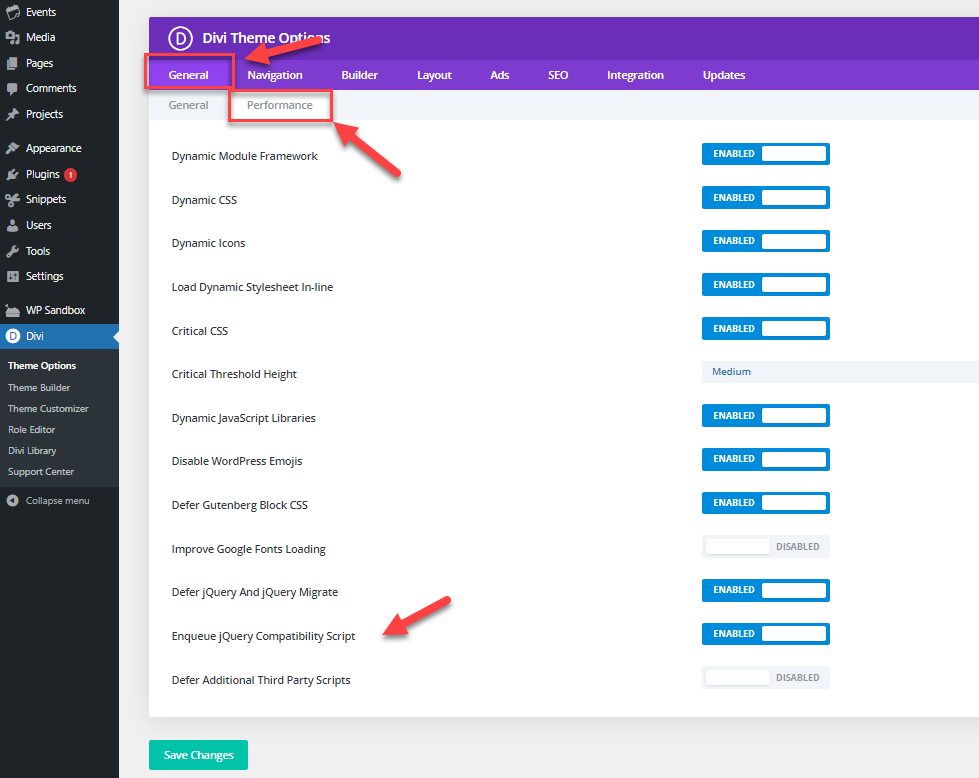
Task: Go to the Integration tab
Action: tap(635, 75)
